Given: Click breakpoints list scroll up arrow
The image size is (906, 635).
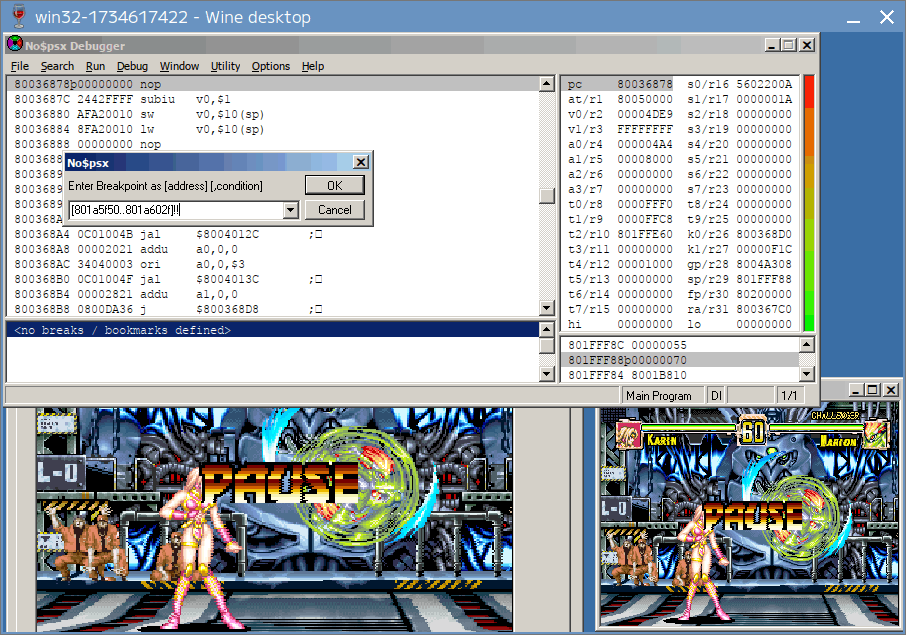Looking at the screenshot, I should (x=547, y=330).
